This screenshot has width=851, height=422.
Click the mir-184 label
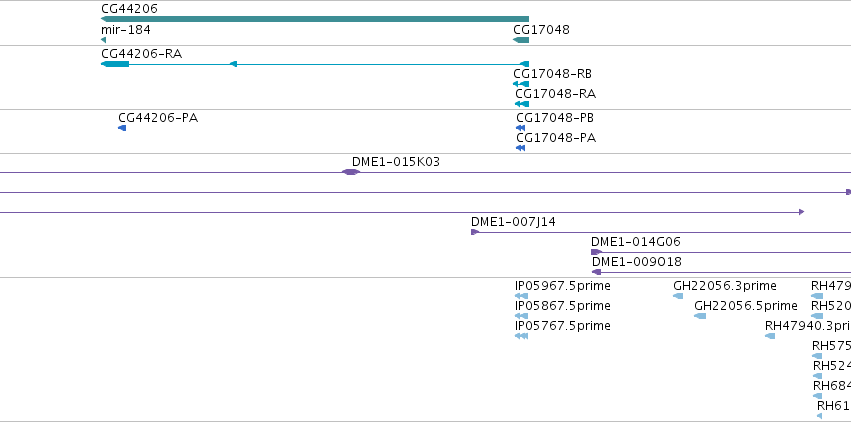126,29
